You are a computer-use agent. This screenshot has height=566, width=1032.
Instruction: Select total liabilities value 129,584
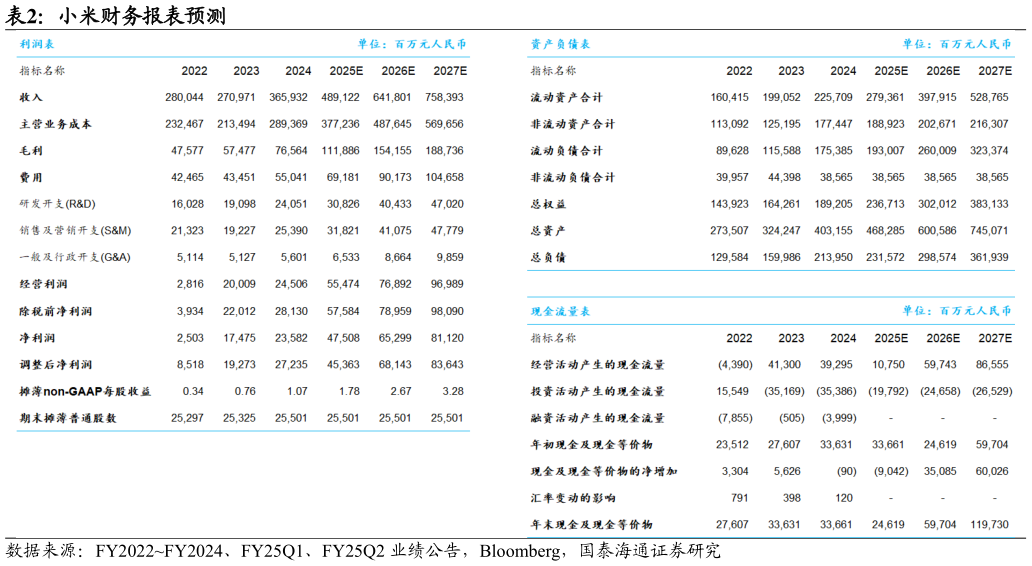point(729,257)
